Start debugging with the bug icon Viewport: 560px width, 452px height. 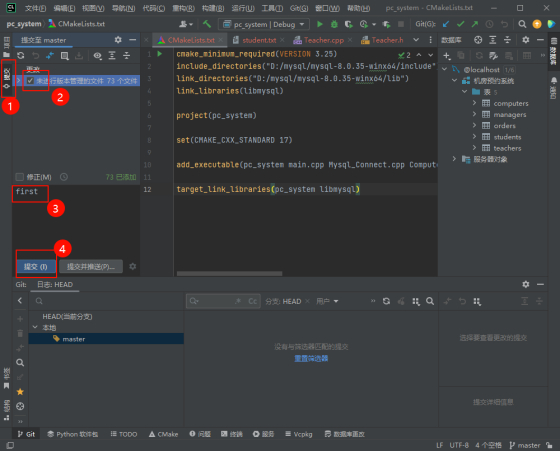tap(334, 24)
